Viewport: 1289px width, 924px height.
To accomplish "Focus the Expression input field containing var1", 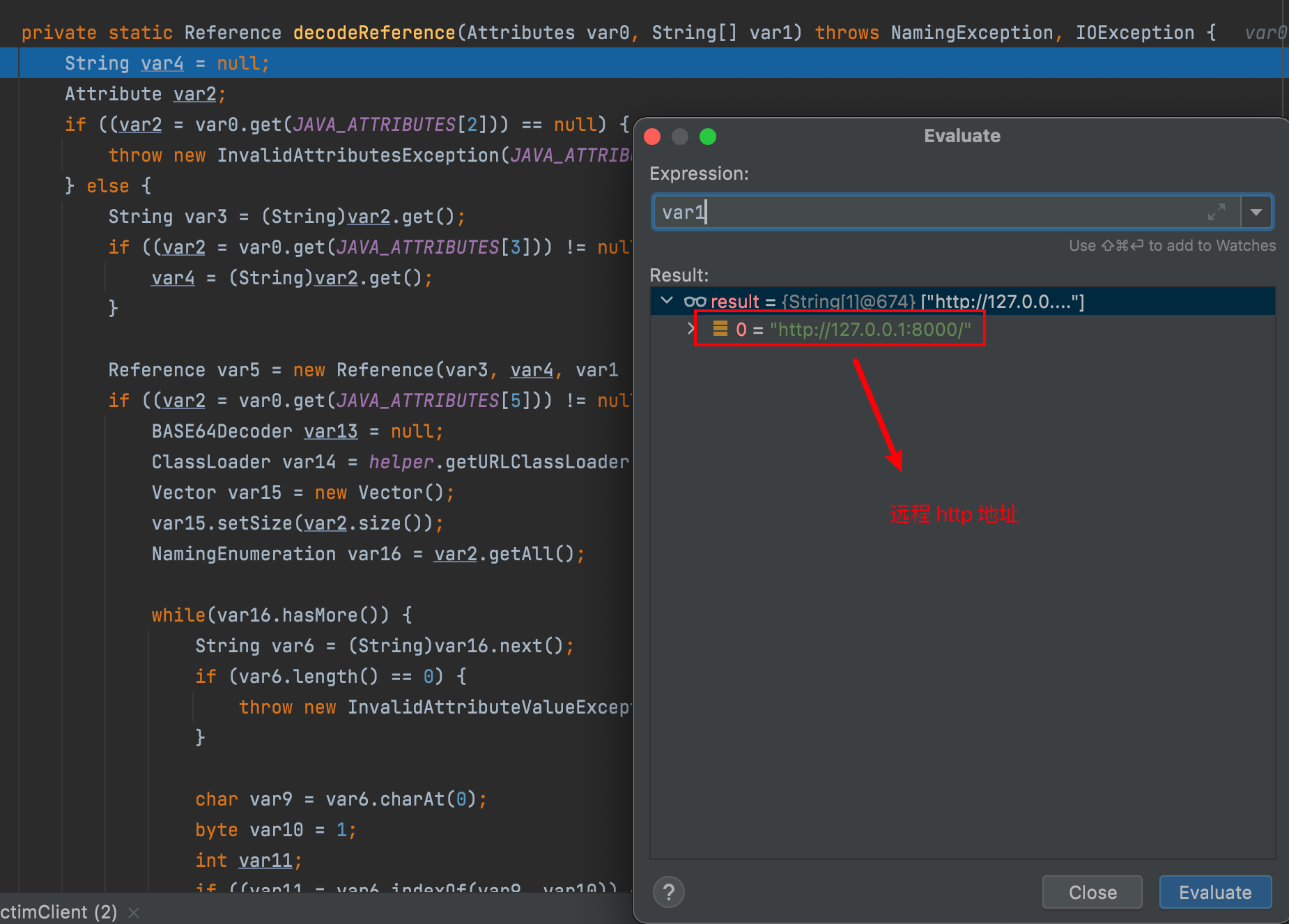I will [934, 212].
